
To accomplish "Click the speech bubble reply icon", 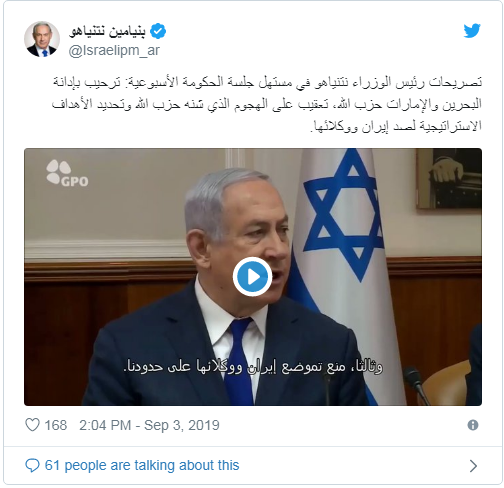I will [32, 465].
